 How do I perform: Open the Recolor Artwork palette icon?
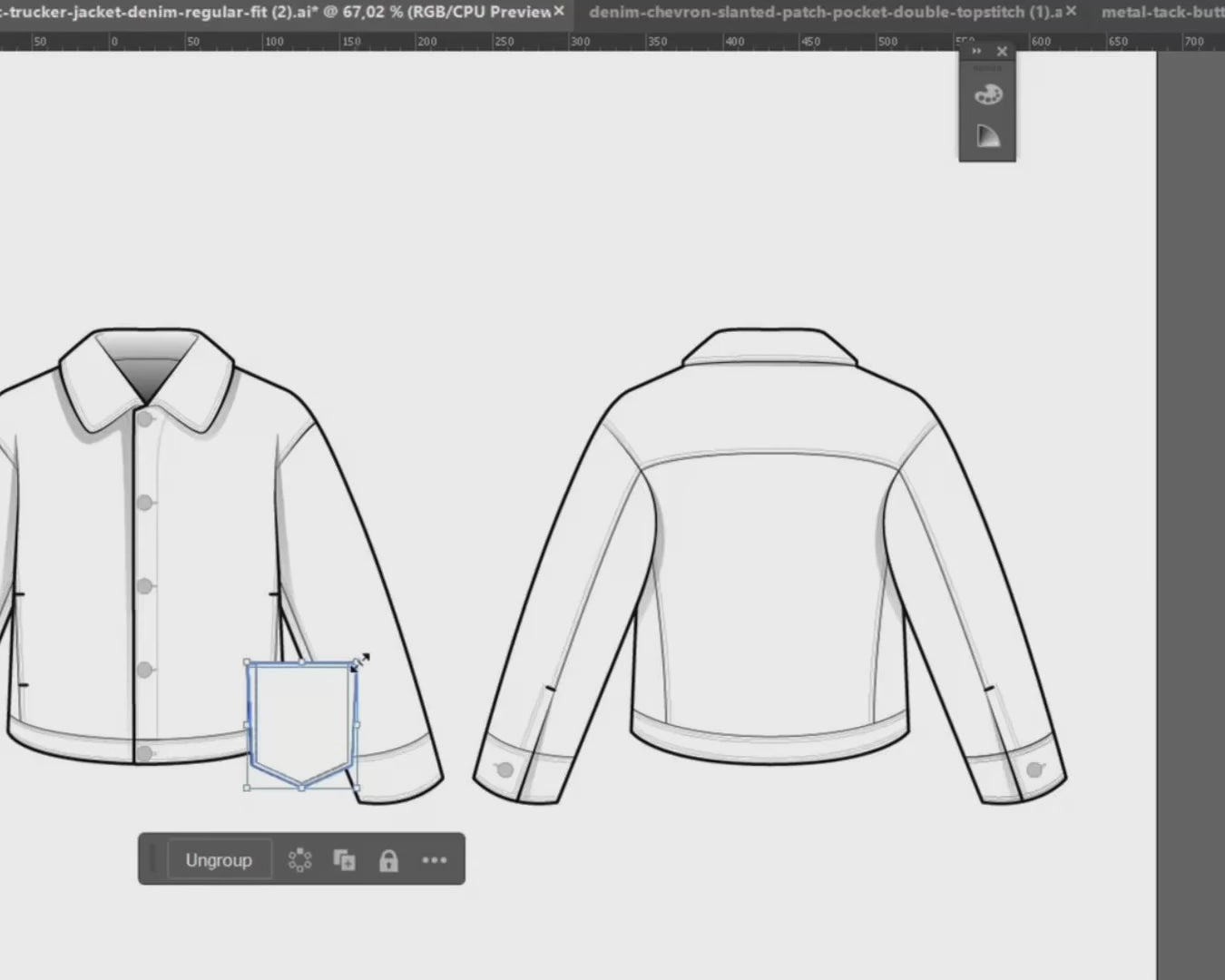[987, 93]
